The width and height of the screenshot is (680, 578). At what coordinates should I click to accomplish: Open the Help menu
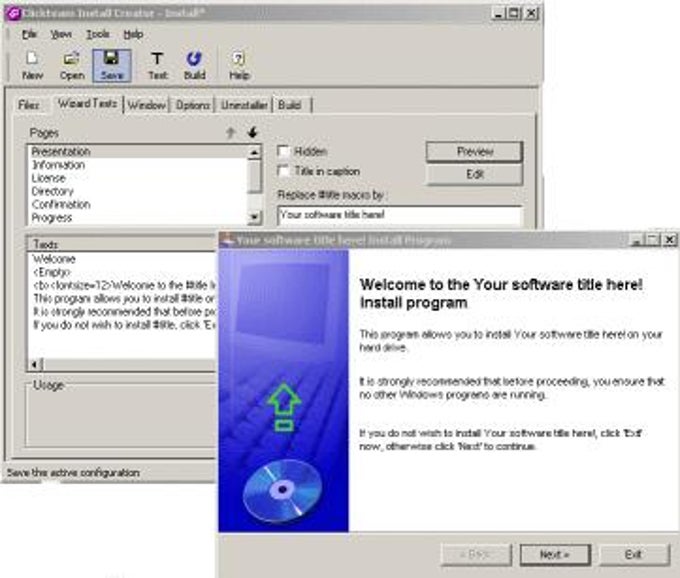[x=133, y=34]
